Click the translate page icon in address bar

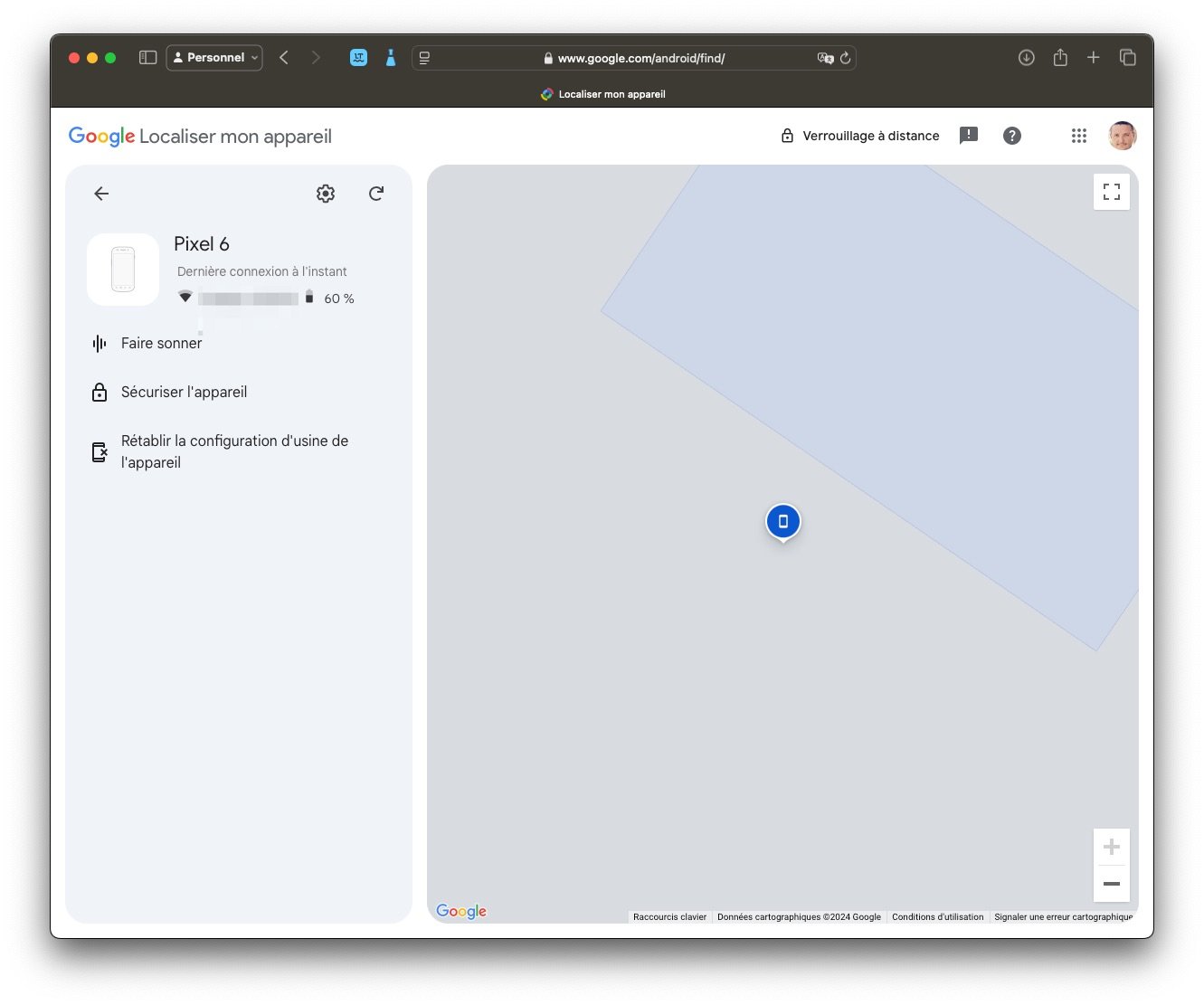[825, 58]
